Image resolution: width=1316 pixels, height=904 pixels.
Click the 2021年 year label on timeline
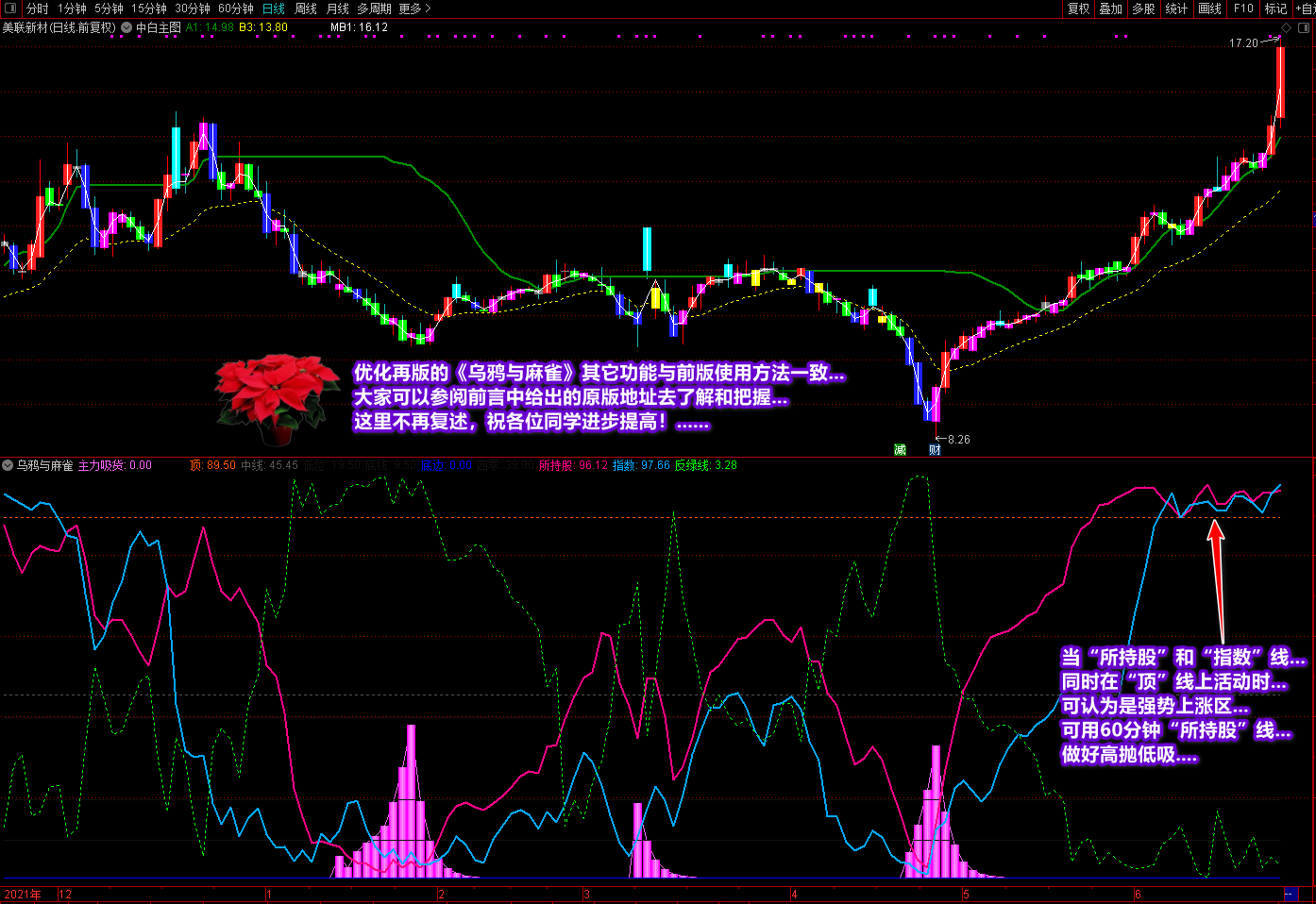point(23,894)
